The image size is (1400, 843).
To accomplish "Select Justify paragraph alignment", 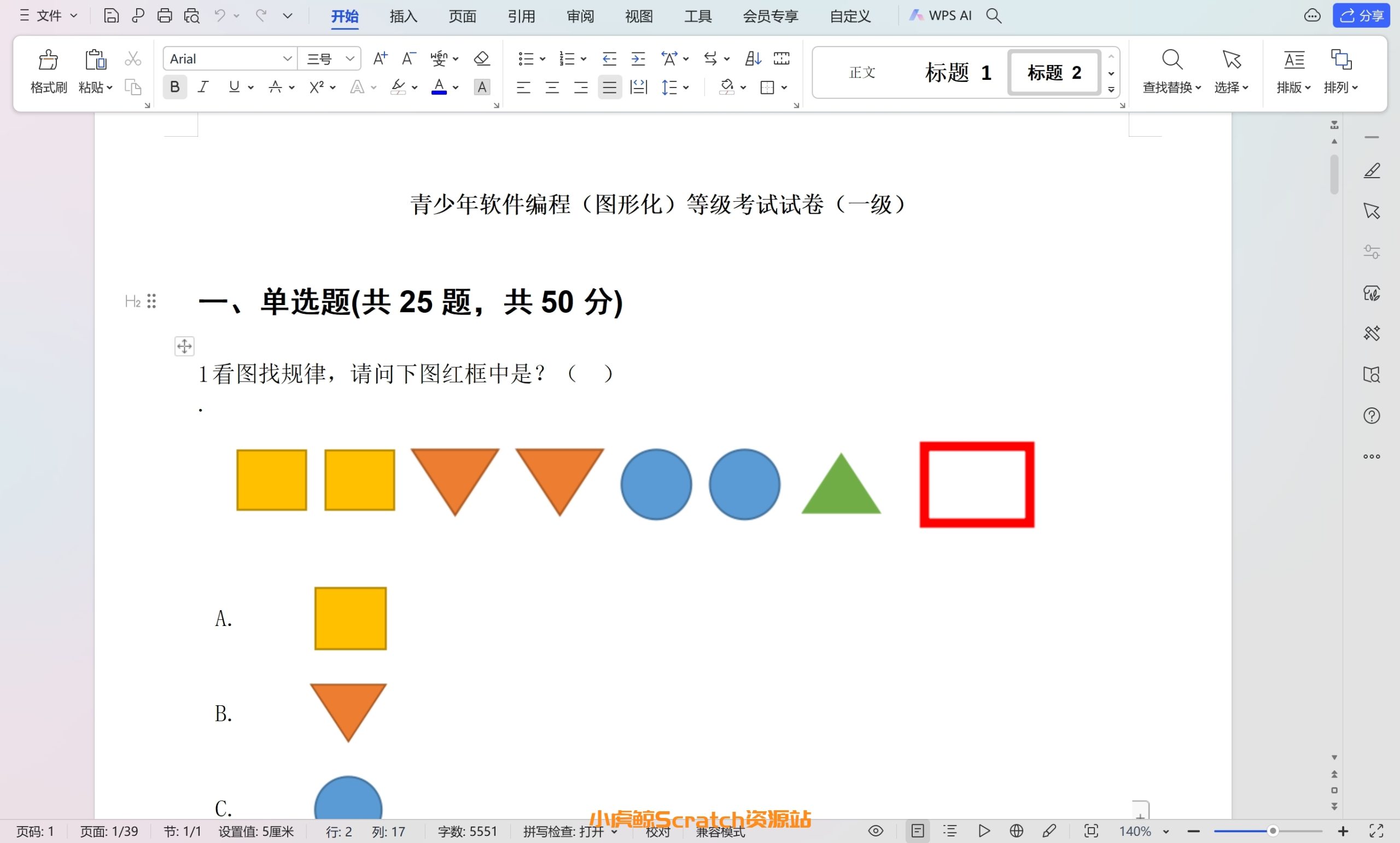I will (610, 87).
